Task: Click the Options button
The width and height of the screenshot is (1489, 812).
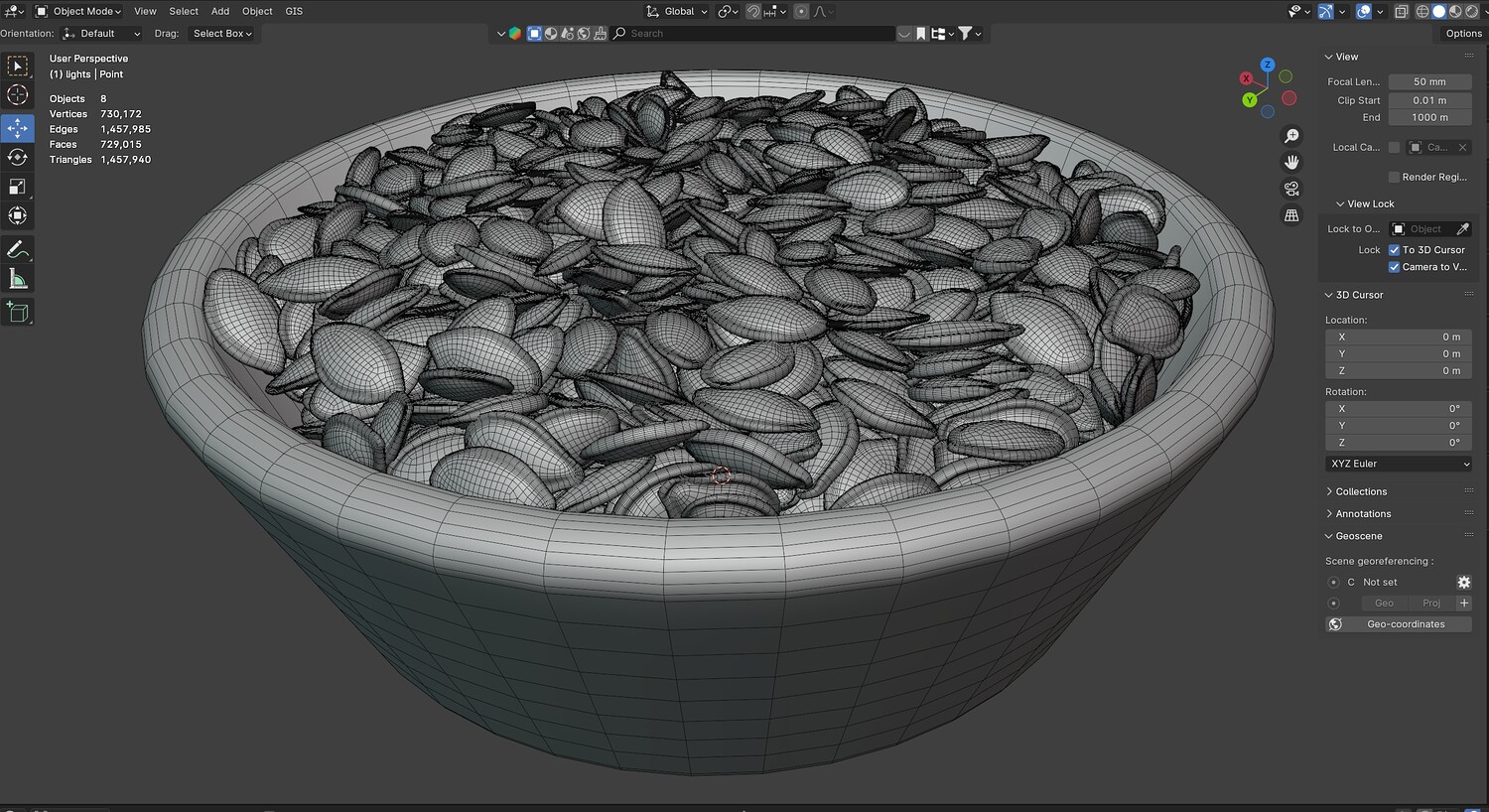Action: [1463, 34]
